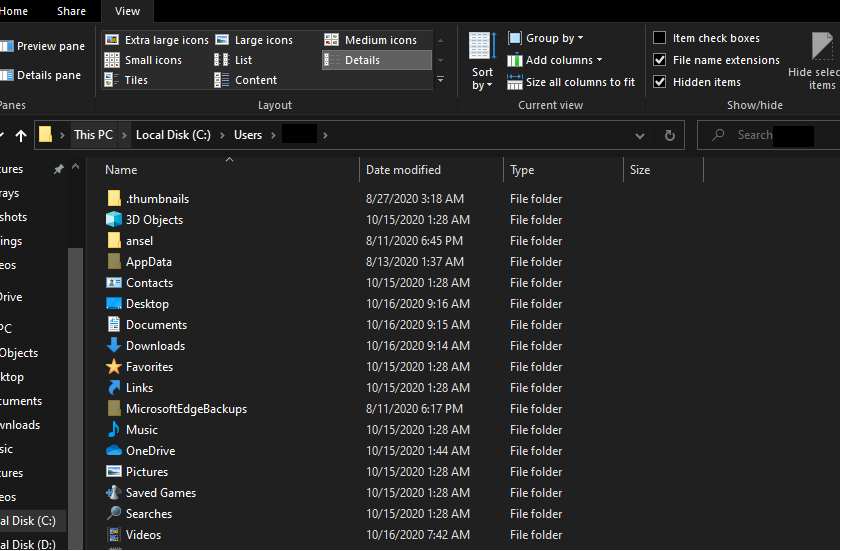Open the Home ribbon tab

[15, 11]
